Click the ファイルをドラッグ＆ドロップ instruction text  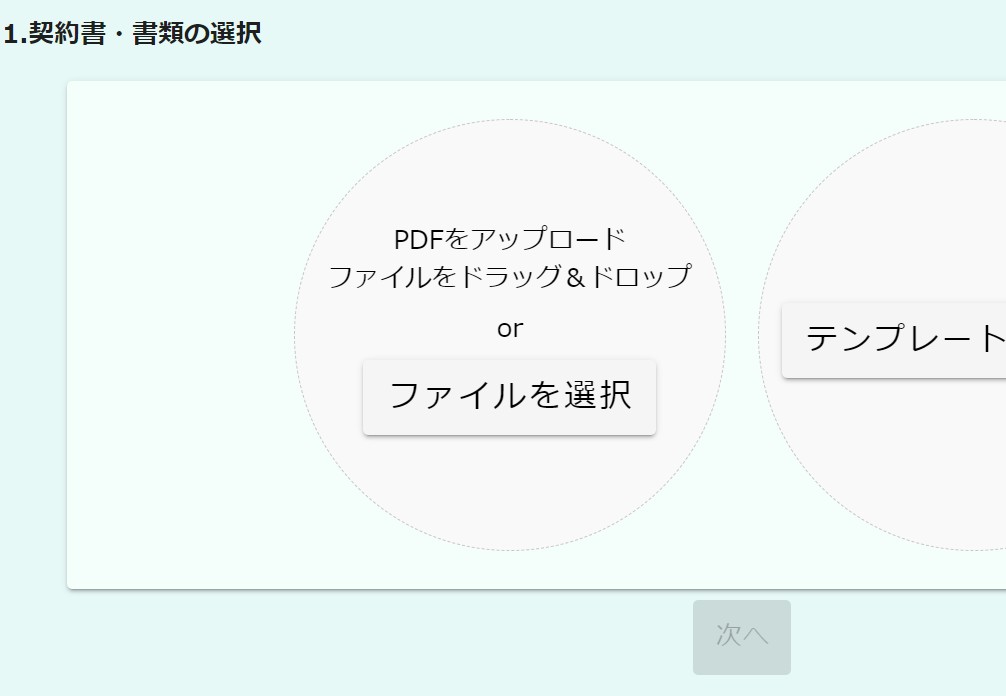(x=509, y=276)
